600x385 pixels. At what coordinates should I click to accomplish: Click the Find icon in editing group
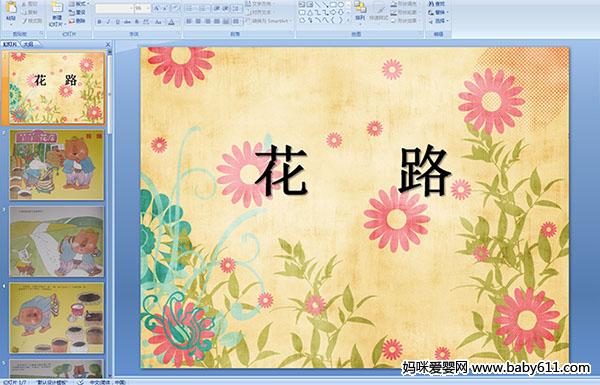[437, 4]
